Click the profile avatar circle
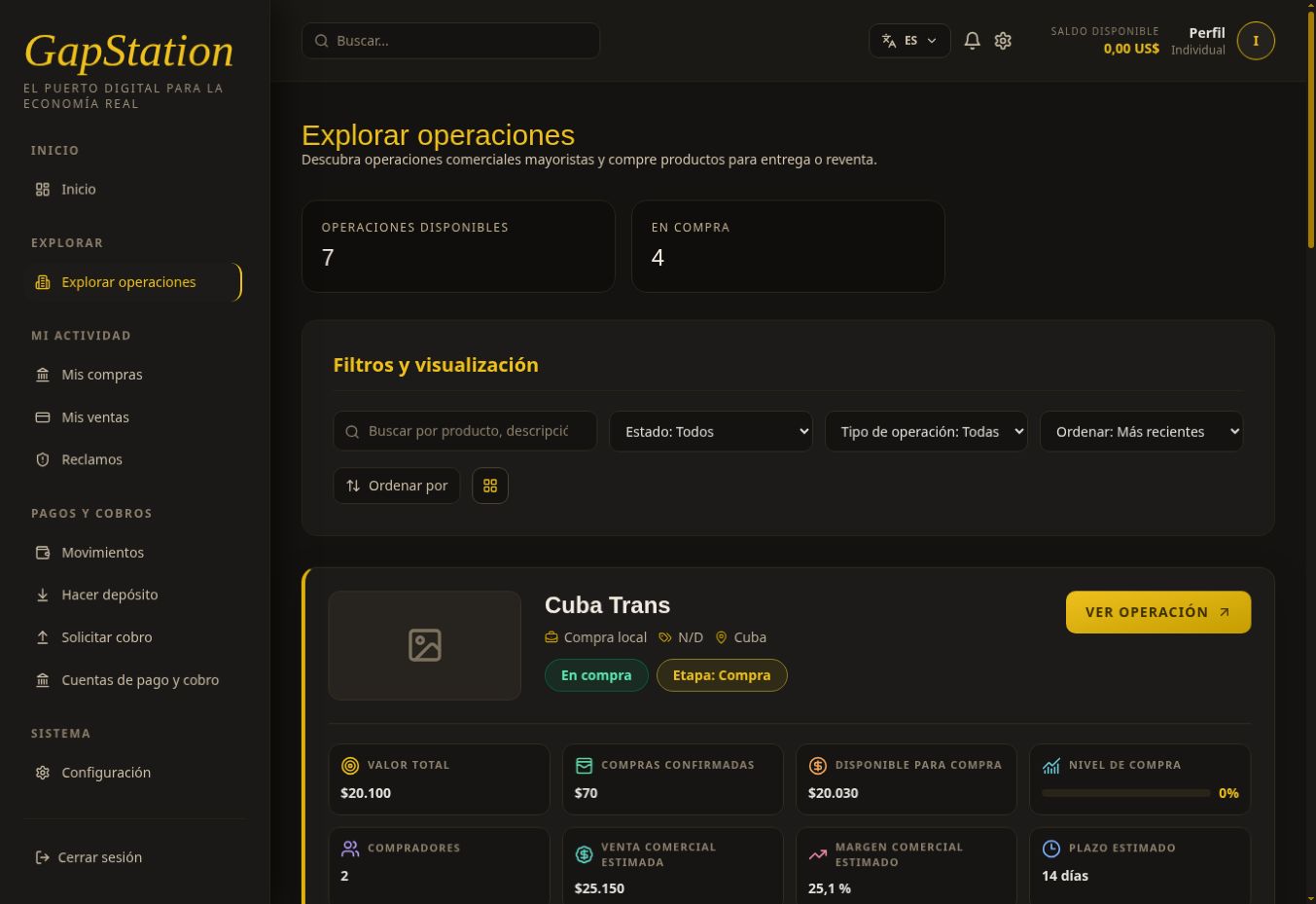1316x904 pixels. point(1256,41)
